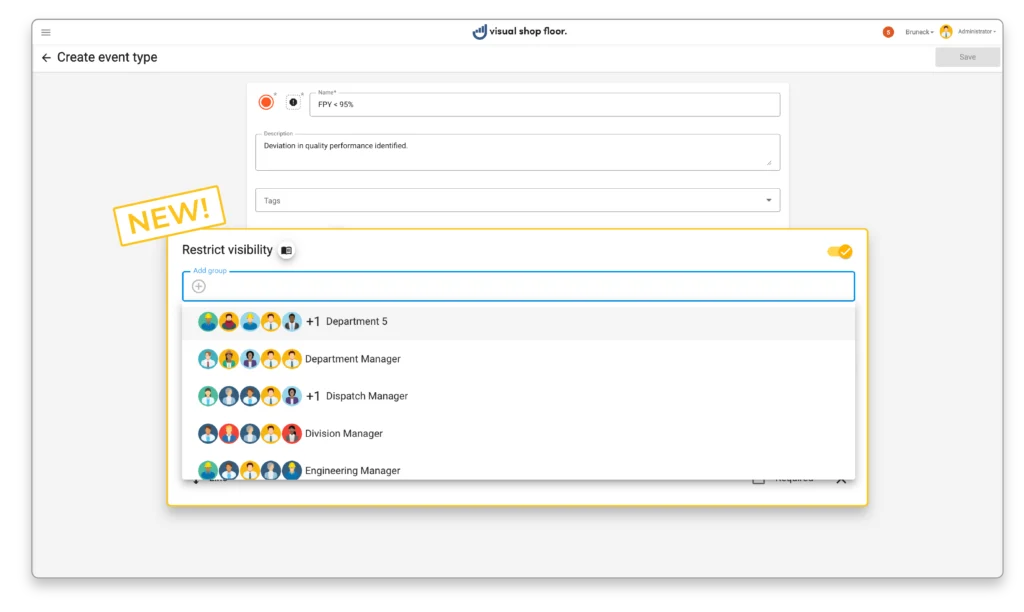
Task: Open the Administrator user dropdown
Action: pos(976,32)
